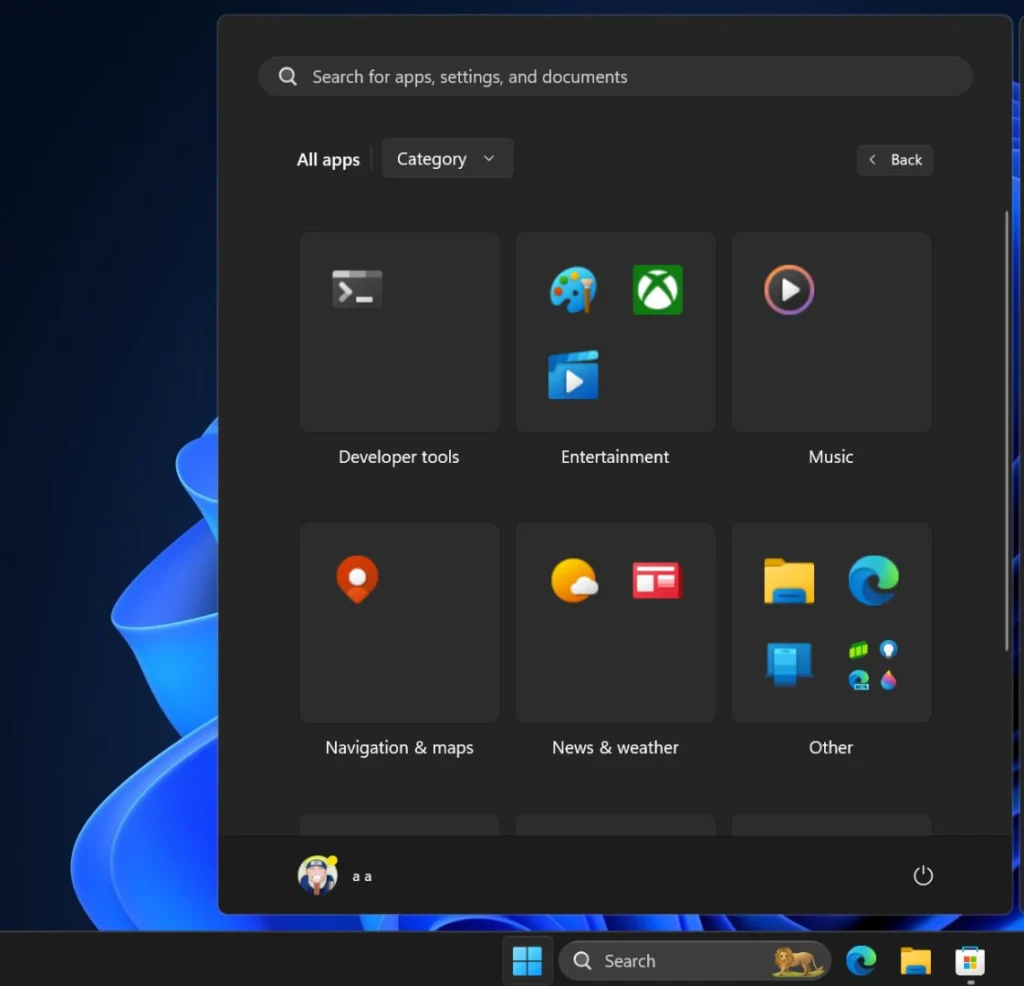Open the News app icon

(x=657, y=580)
